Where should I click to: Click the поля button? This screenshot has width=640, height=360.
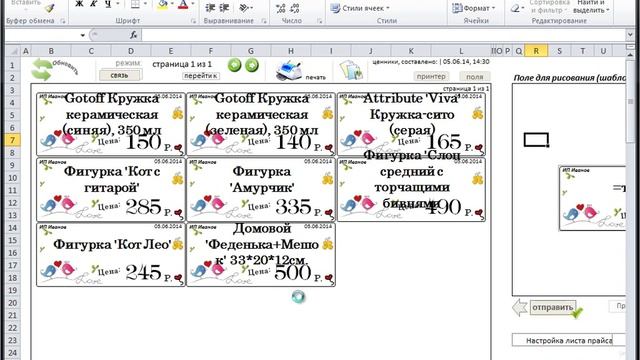click(475, 76)
